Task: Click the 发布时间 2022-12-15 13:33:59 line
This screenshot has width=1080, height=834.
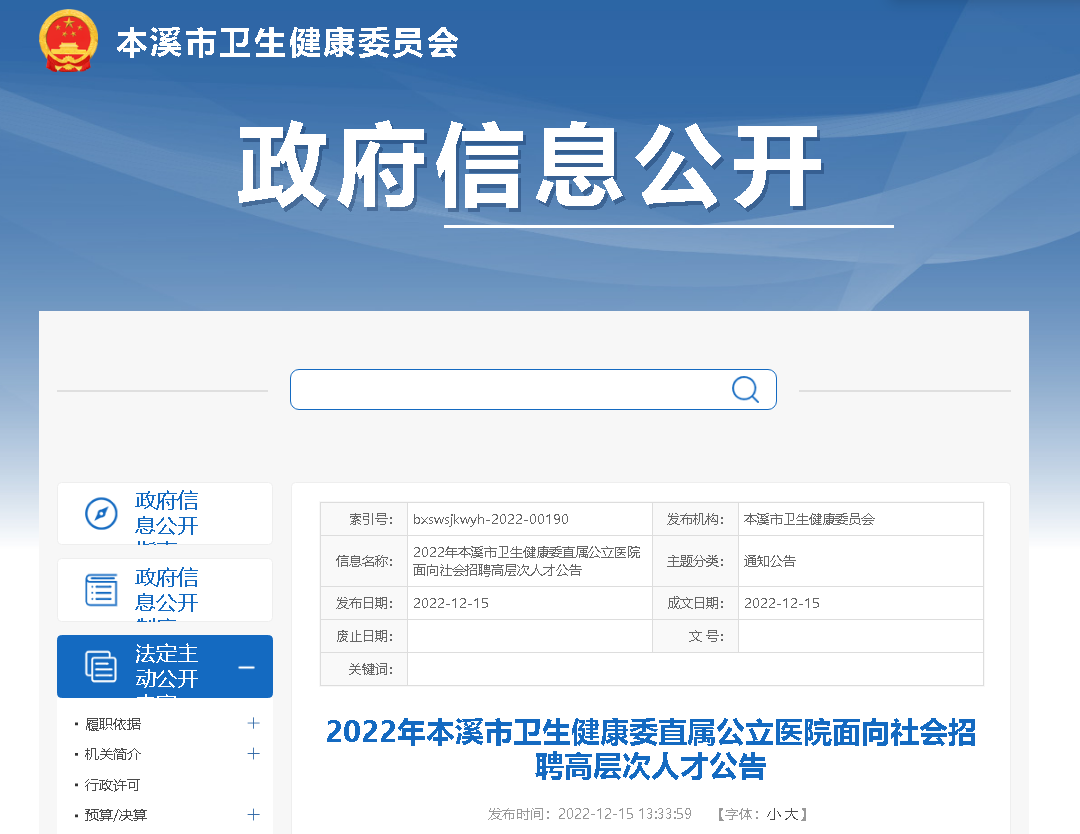Action: pos(590,814)
